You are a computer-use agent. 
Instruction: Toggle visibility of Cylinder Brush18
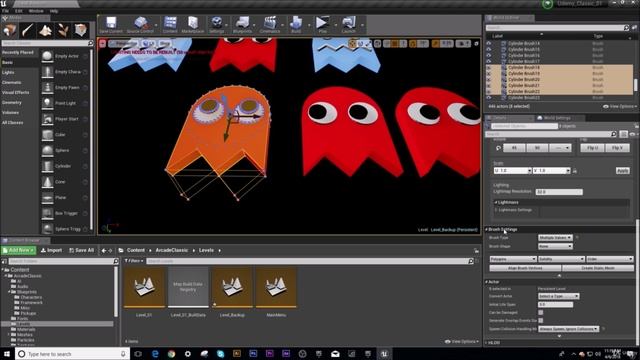(489, 67)
